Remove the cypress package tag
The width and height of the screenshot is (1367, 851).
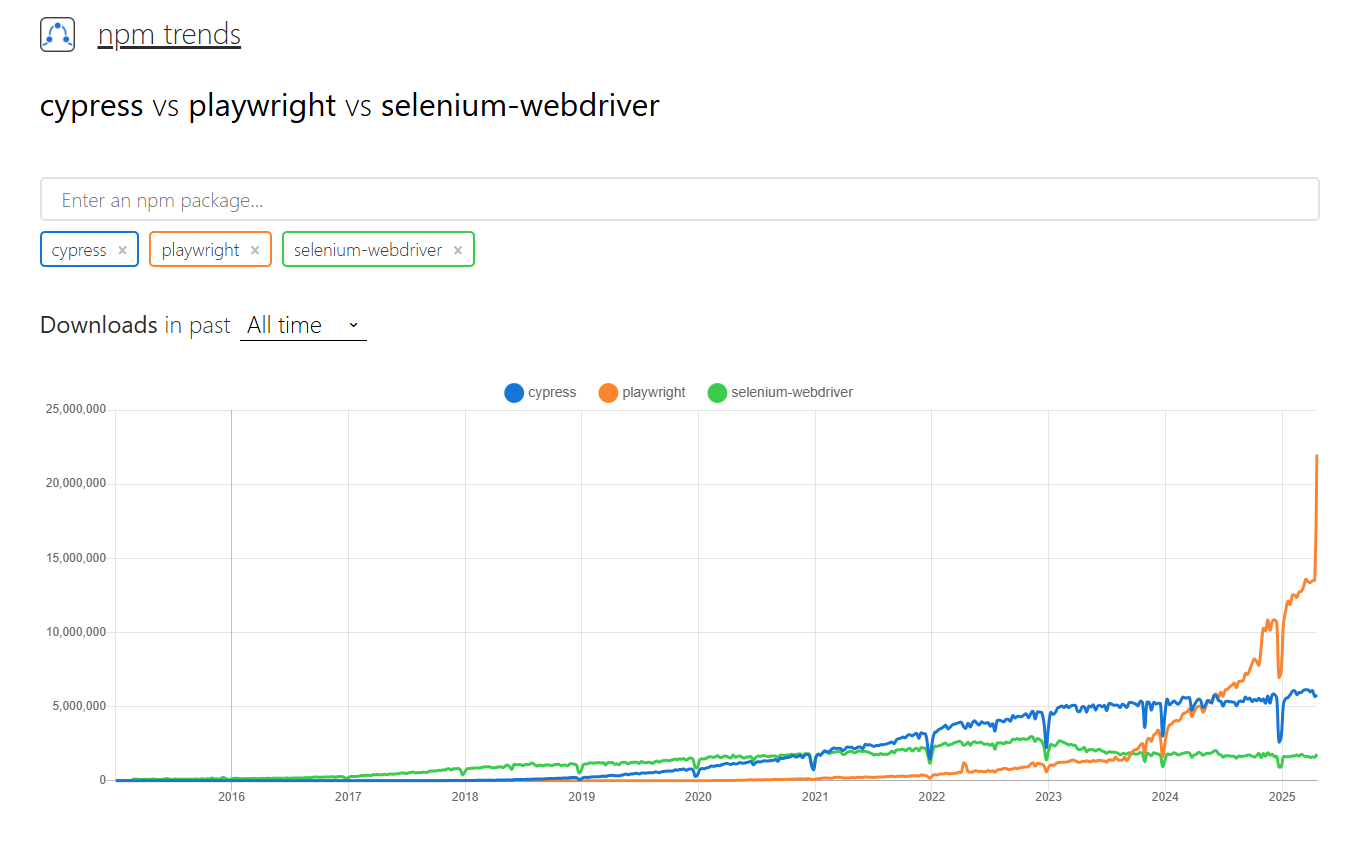[x=122, y=250]
